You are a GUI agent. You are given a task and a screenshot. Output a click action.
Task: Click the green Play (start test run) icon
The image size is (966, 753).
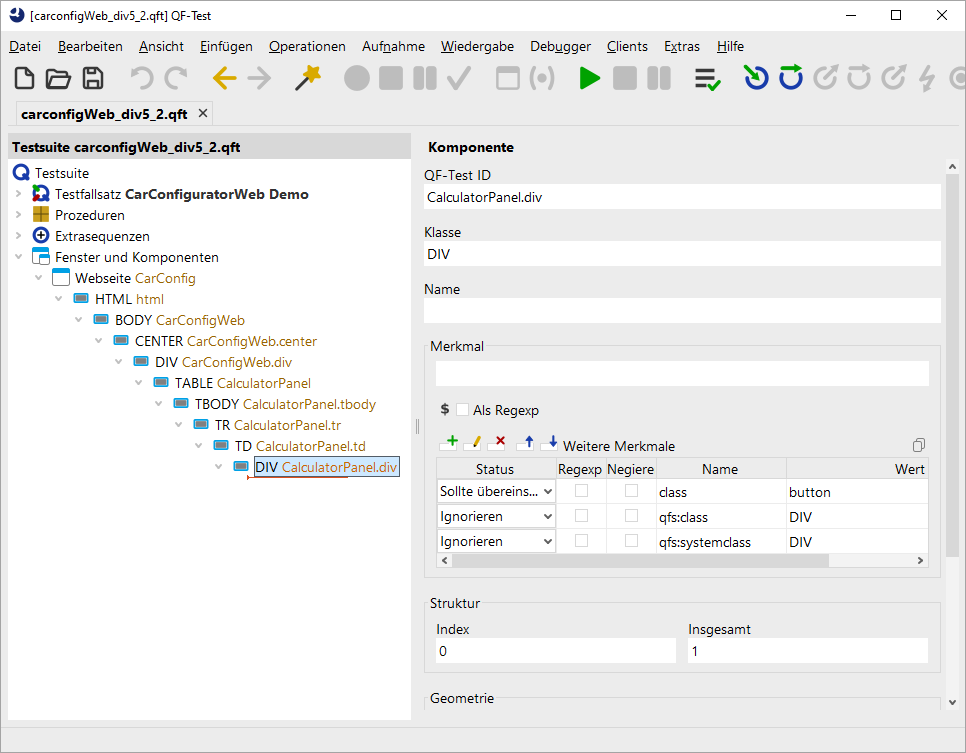point(590,79)
